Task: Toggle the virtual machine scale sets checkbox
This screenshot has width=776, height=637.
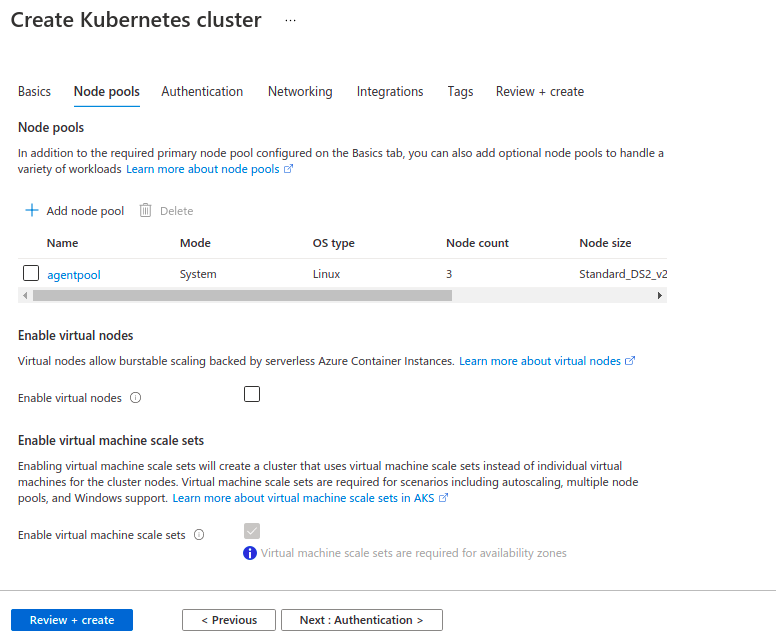Action: pos(252,531)
